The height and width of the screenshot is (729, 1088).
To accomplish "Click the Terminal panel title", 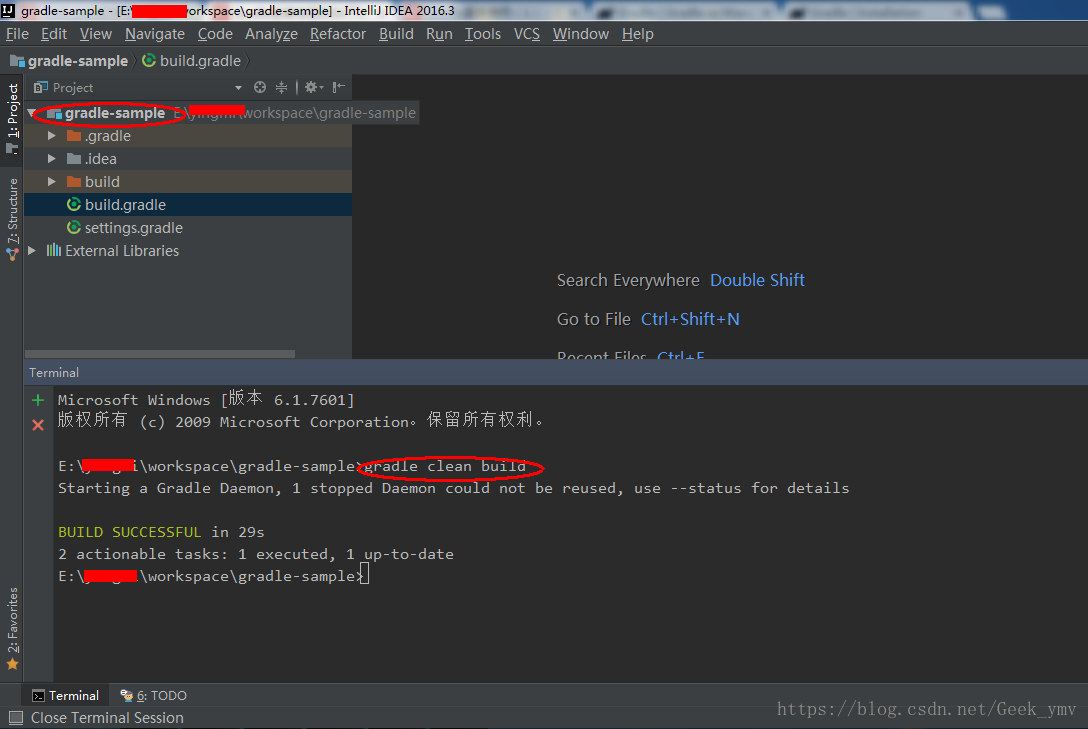I will pos(54,372).
